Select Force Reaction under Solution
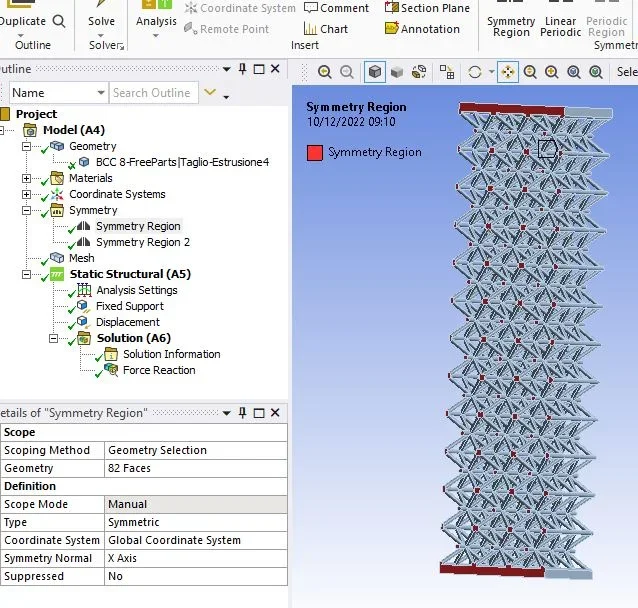The width and height of the screenshot is (638, 608). 158,370
